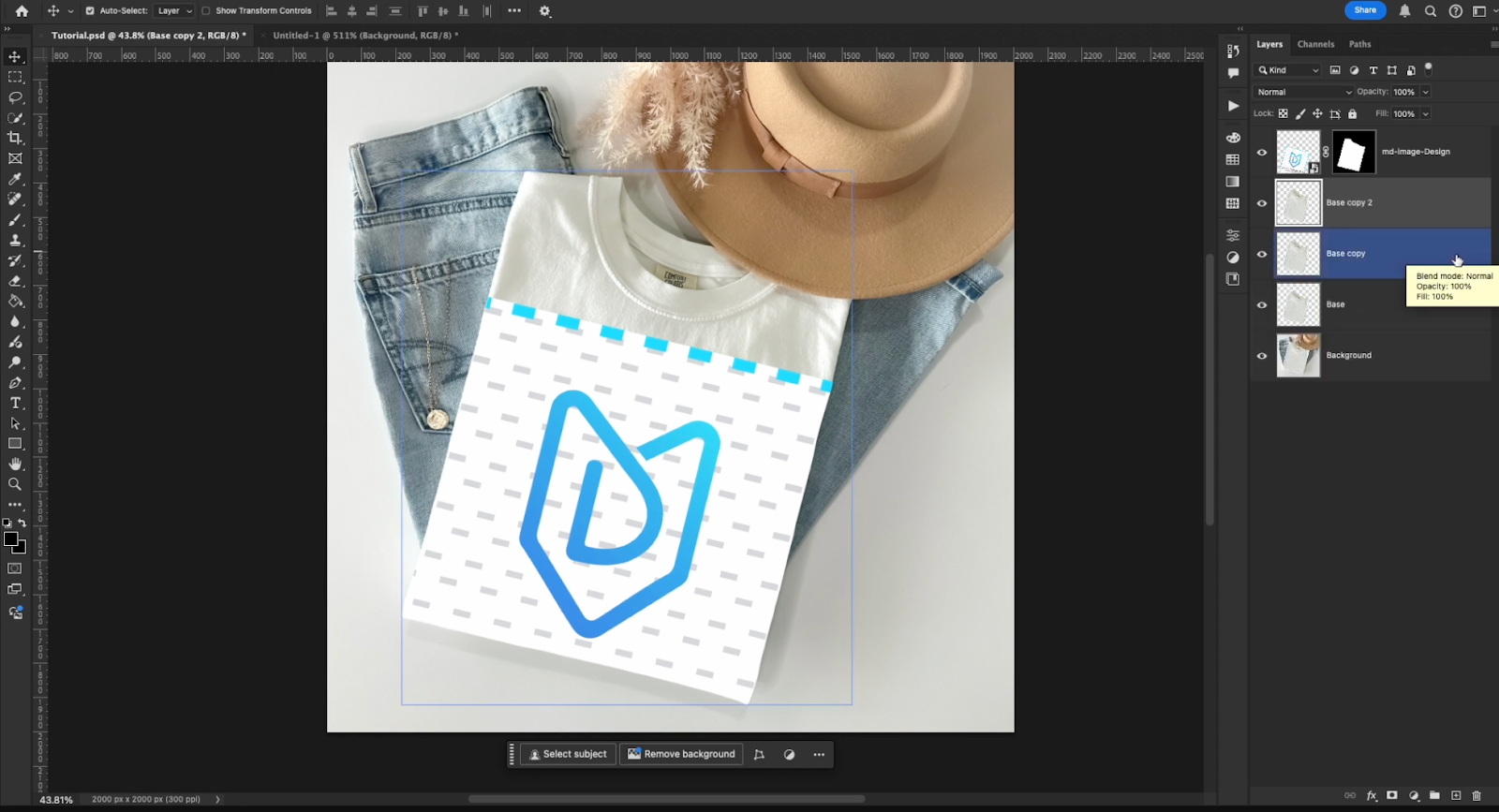Select the Paint Bucket tool

point(15,302)
